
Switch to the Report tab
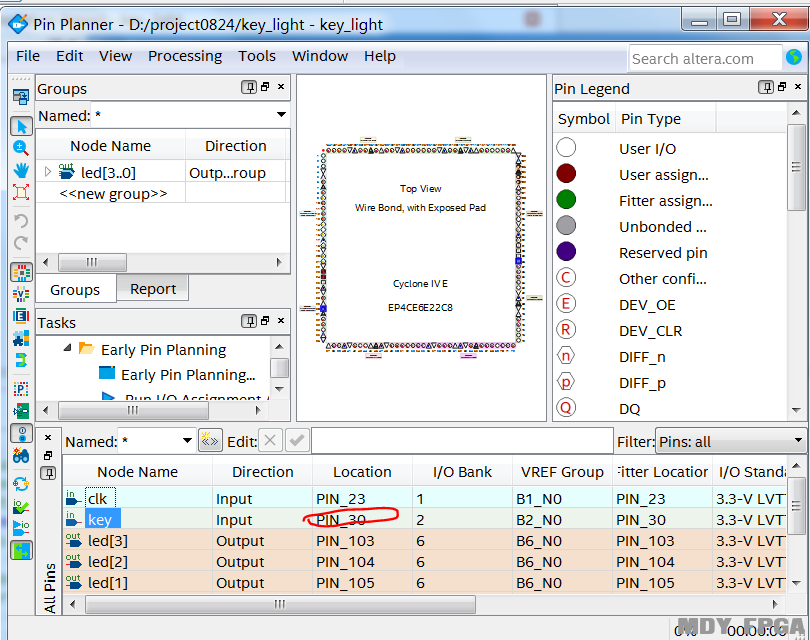[x=153, y=289]
